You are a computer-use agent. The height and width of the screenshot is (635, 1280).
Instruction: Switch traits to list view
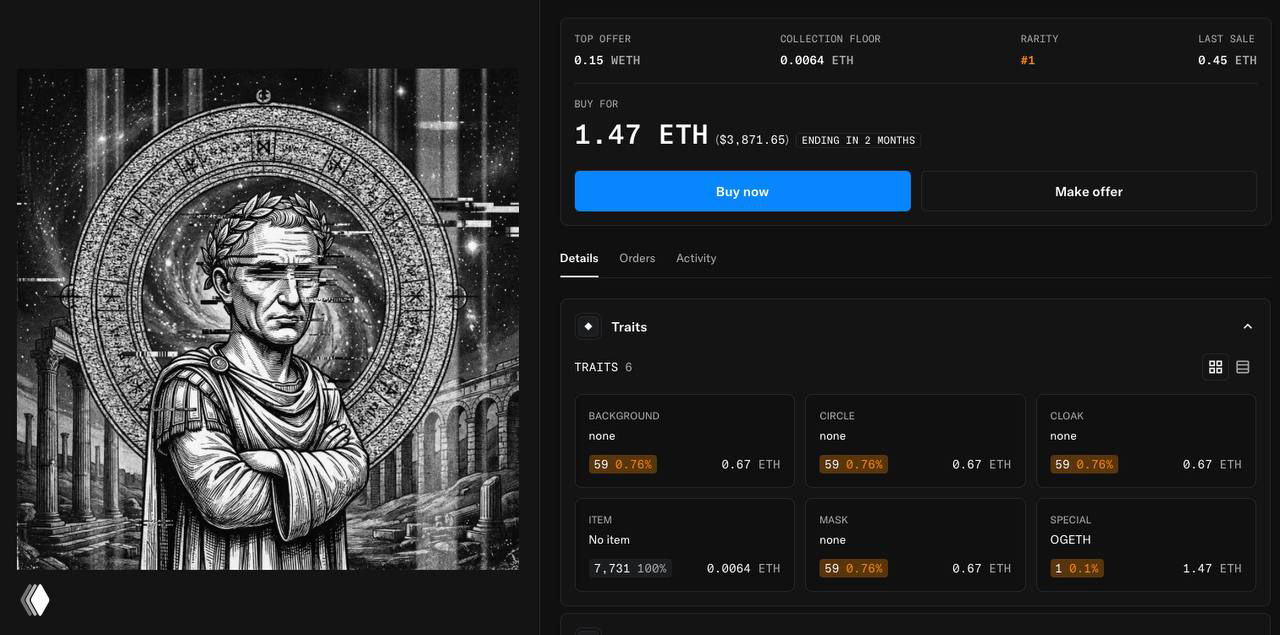(x=1243, y=367)
